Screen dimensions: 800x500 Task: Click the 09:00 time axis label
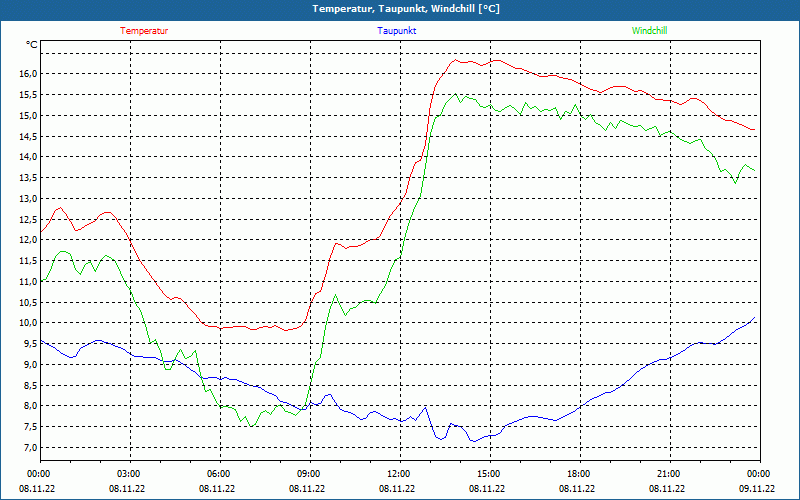[x=308, y=474]
